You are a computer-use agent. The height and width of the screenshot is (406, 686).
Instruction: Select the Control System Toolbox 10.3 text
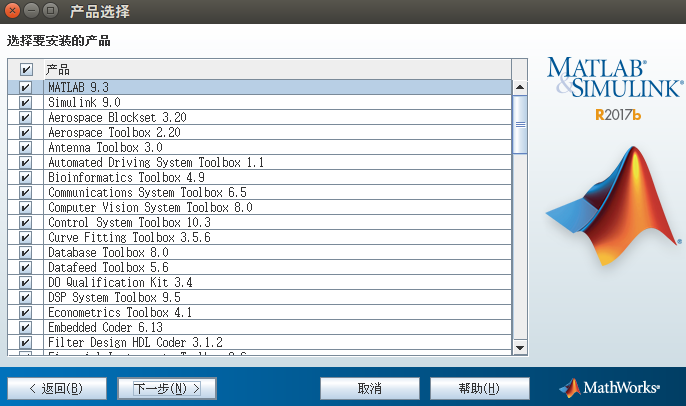130,222
